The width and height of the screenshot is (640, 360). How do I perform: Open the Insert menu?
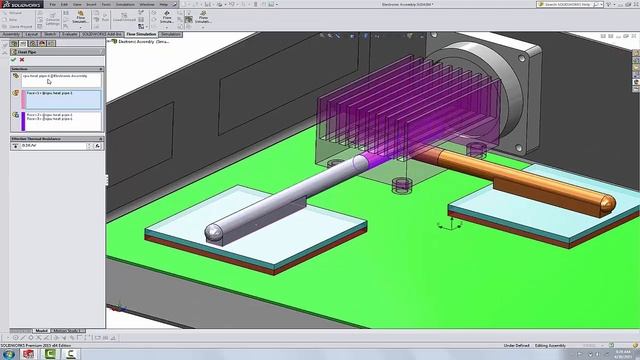click(91, 4)
